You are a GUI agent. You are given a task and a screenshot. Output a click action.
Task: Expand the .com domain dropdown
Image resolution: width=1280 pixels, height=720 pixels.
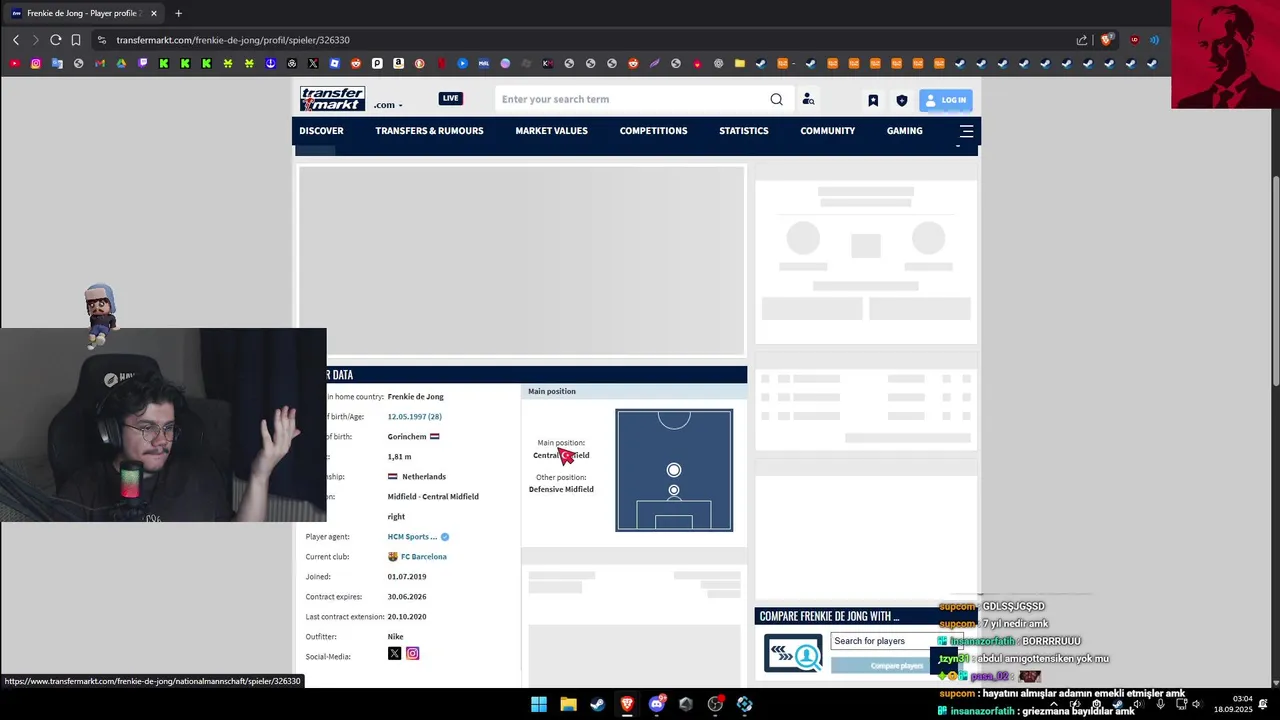click(x=389, y=105)
